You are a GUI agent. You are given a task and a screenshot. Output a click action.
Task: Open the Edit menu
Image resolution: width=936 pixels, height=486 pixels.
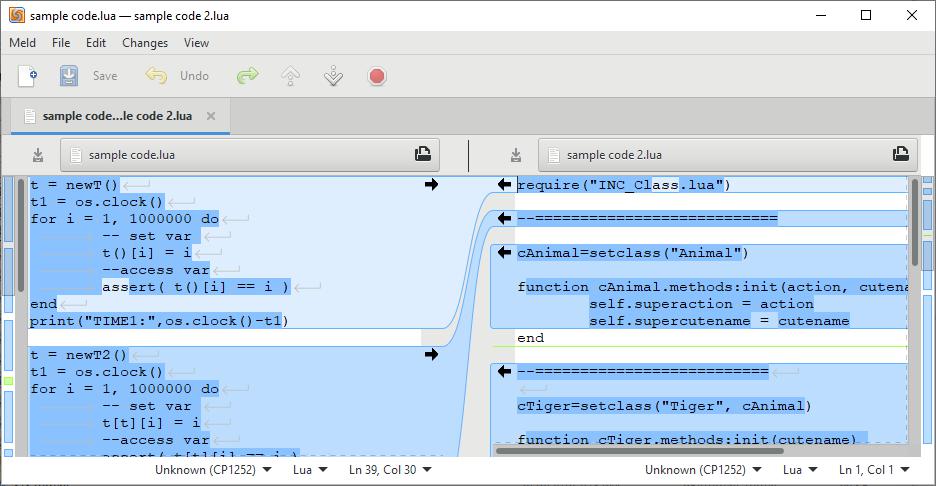click(96, 43)
